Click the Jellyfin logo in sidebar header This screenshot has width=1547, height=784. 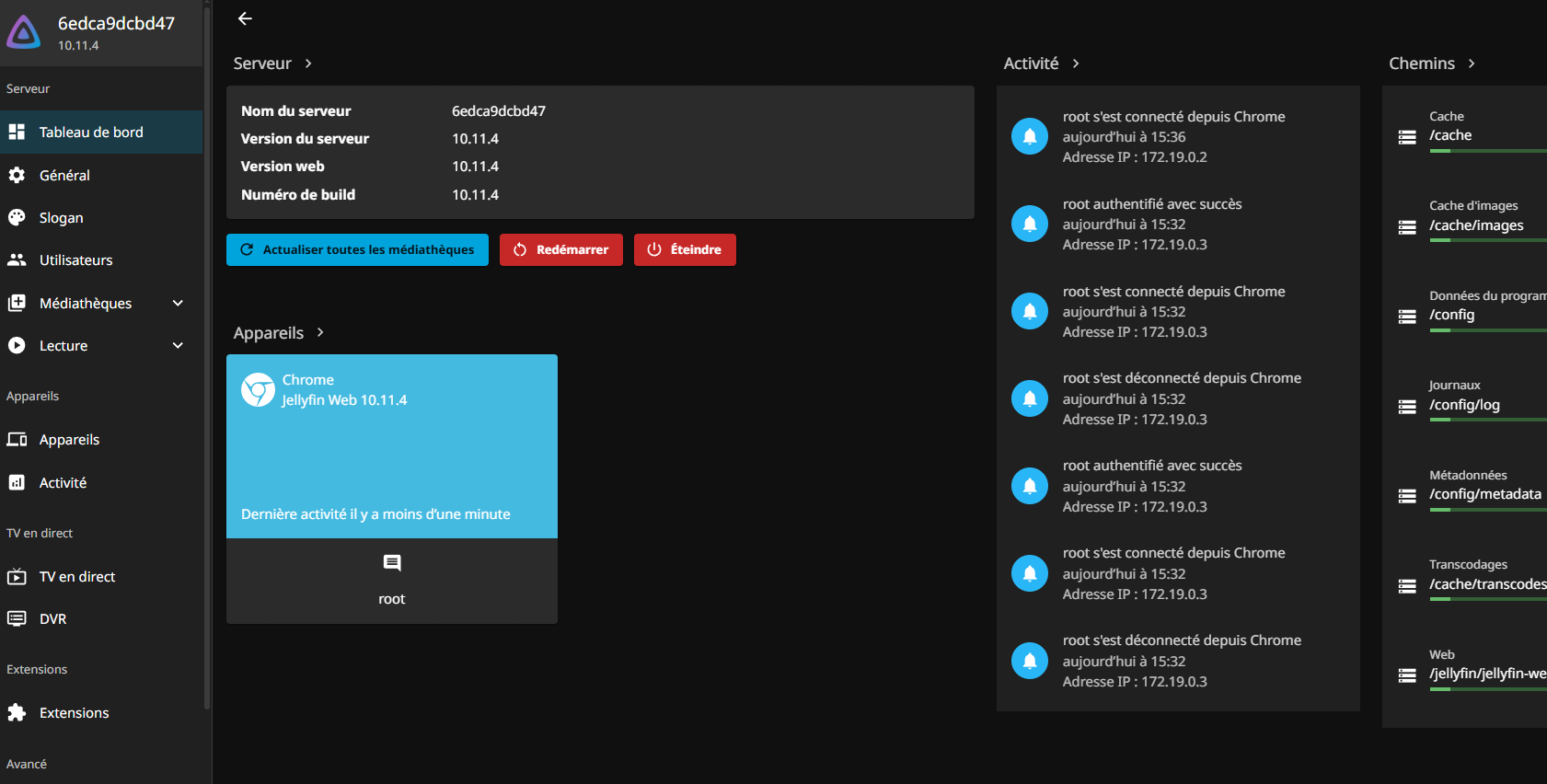click(24, 32)
